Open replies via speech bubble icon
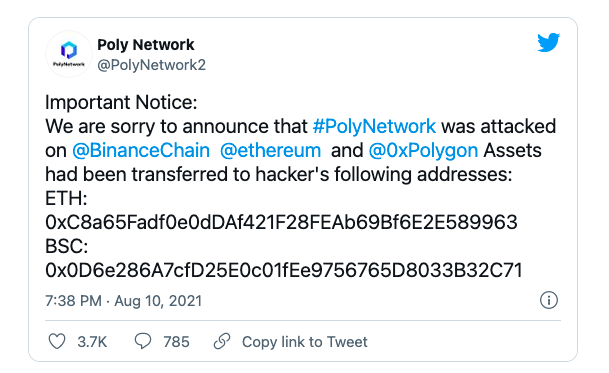The image size is (609, 373). (x=143, y=341)
